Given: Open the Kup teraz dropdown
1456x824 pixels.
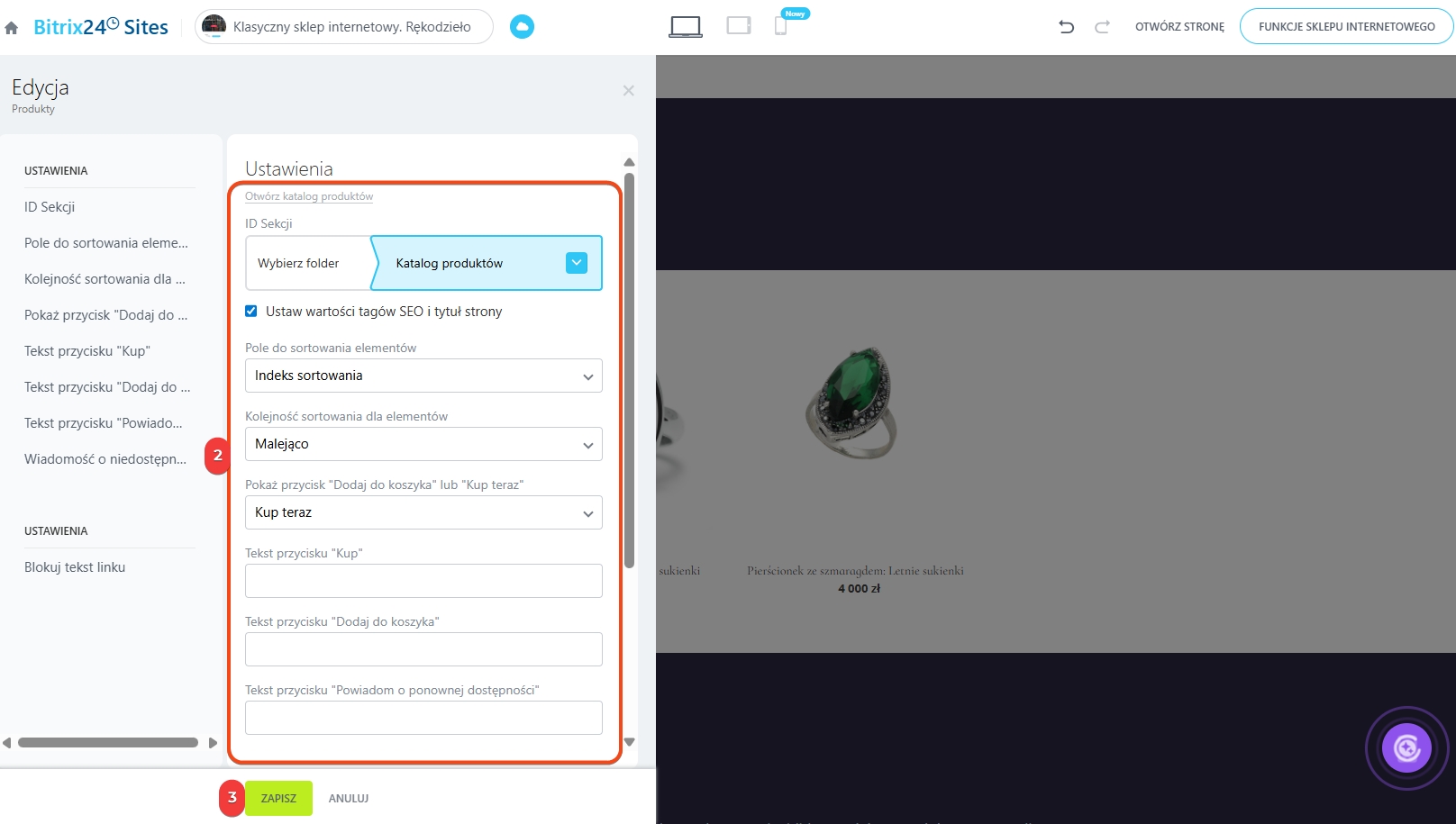Looking at the screenshot, I should pos(423,512).
